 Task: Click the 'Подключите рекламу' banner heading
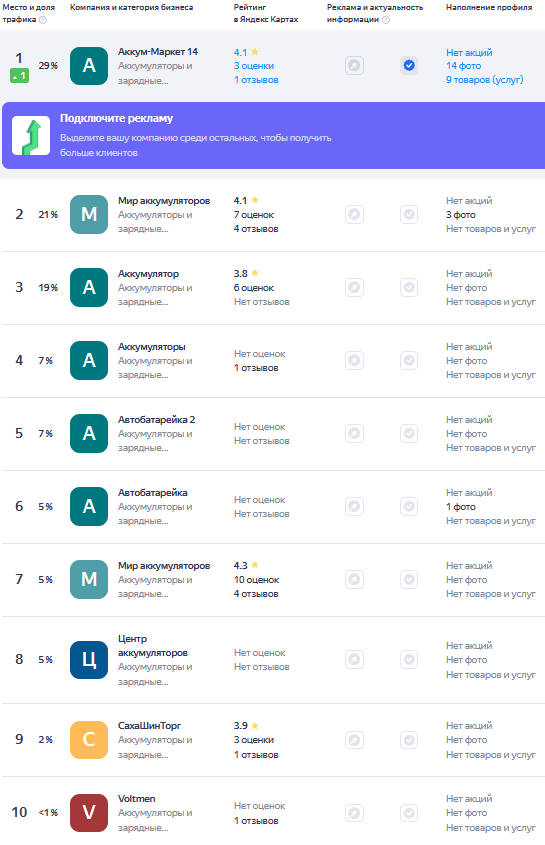(x=116, y=119)
